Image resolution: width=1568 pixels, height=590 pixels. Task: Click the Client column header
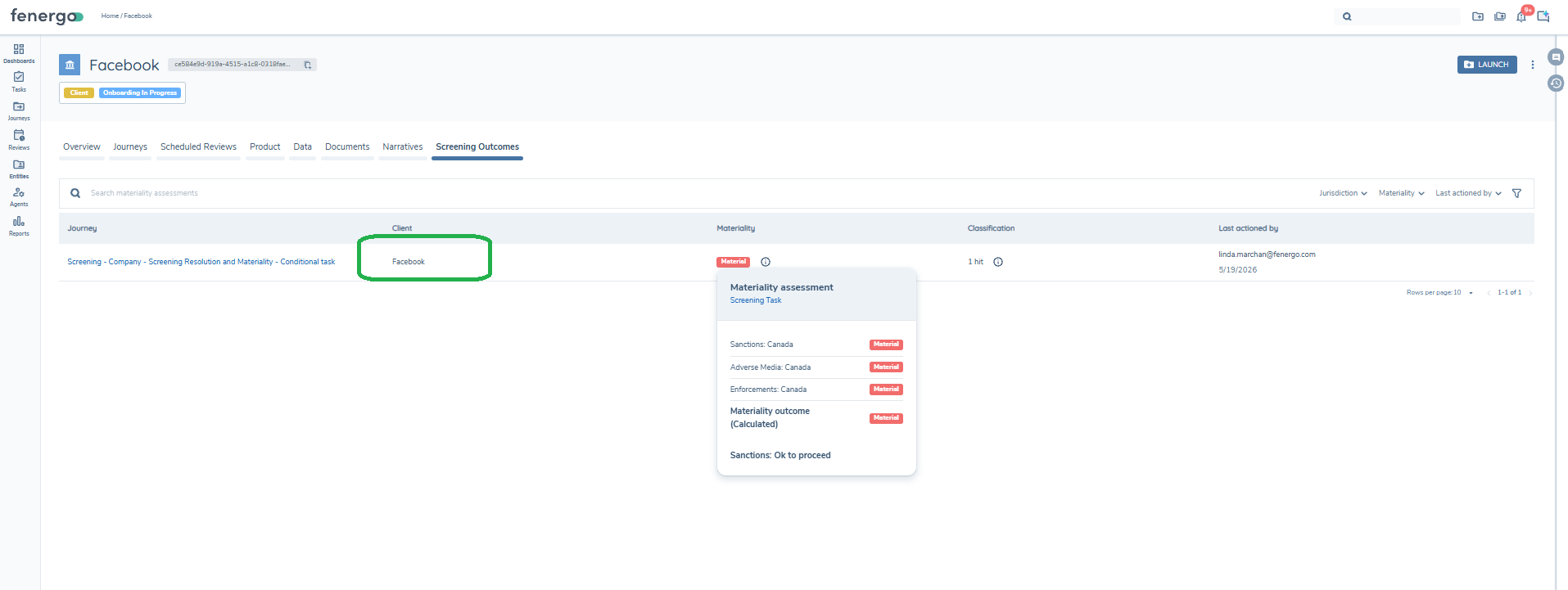[402, 228]
